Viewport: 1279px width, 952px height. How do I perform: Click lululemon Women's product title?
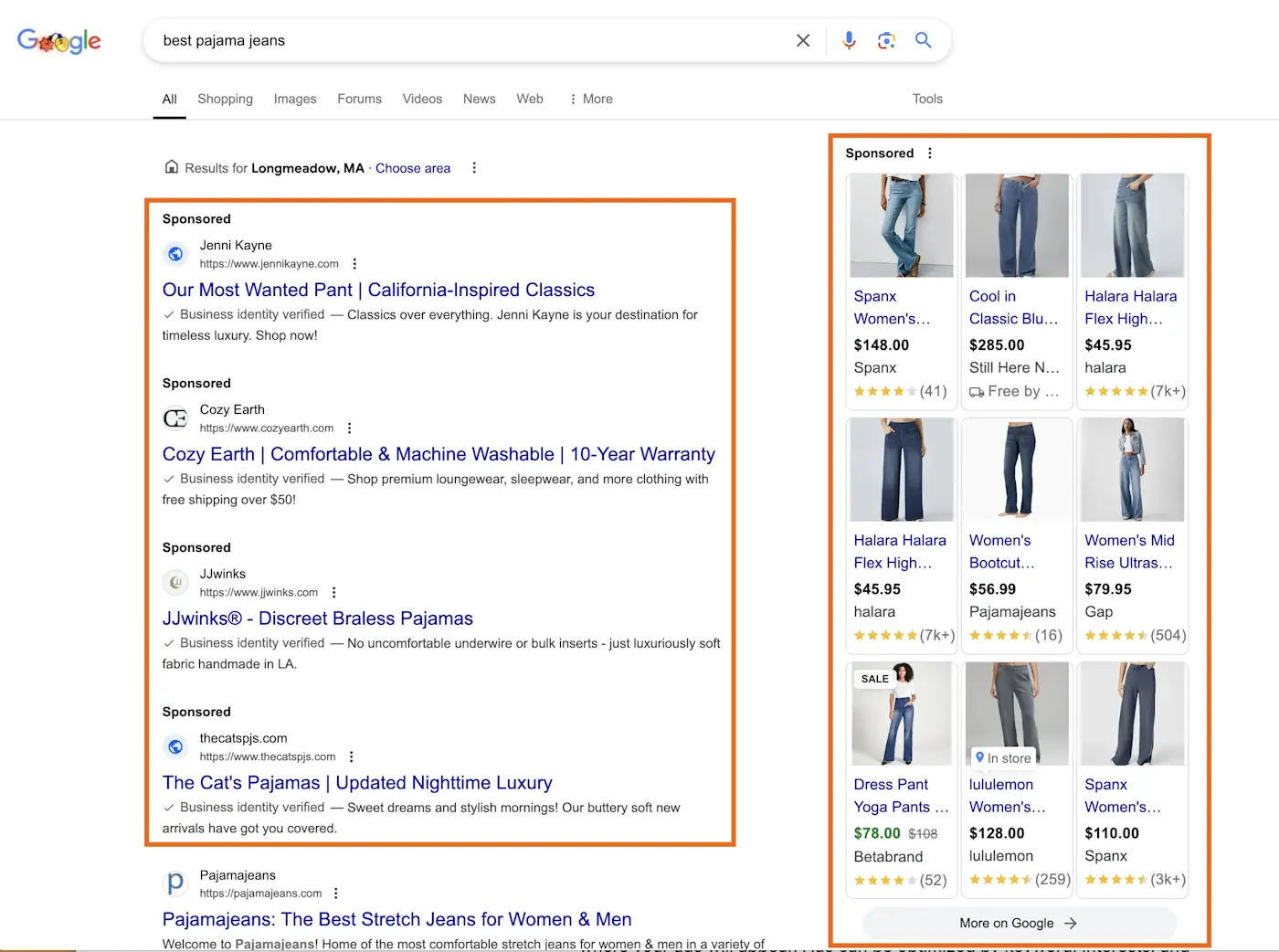point(1007,796)
